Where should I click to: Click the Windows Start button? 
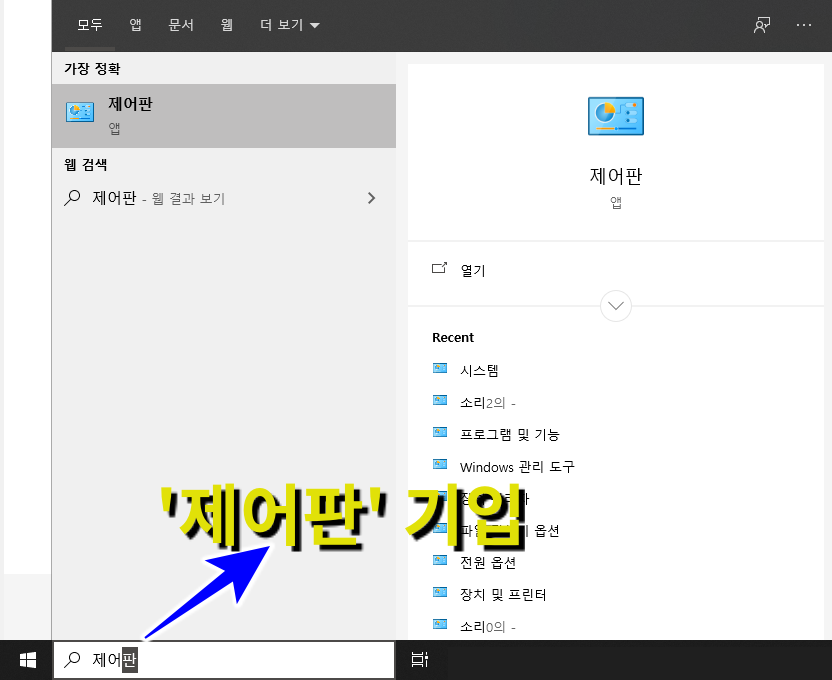(27, 660)
